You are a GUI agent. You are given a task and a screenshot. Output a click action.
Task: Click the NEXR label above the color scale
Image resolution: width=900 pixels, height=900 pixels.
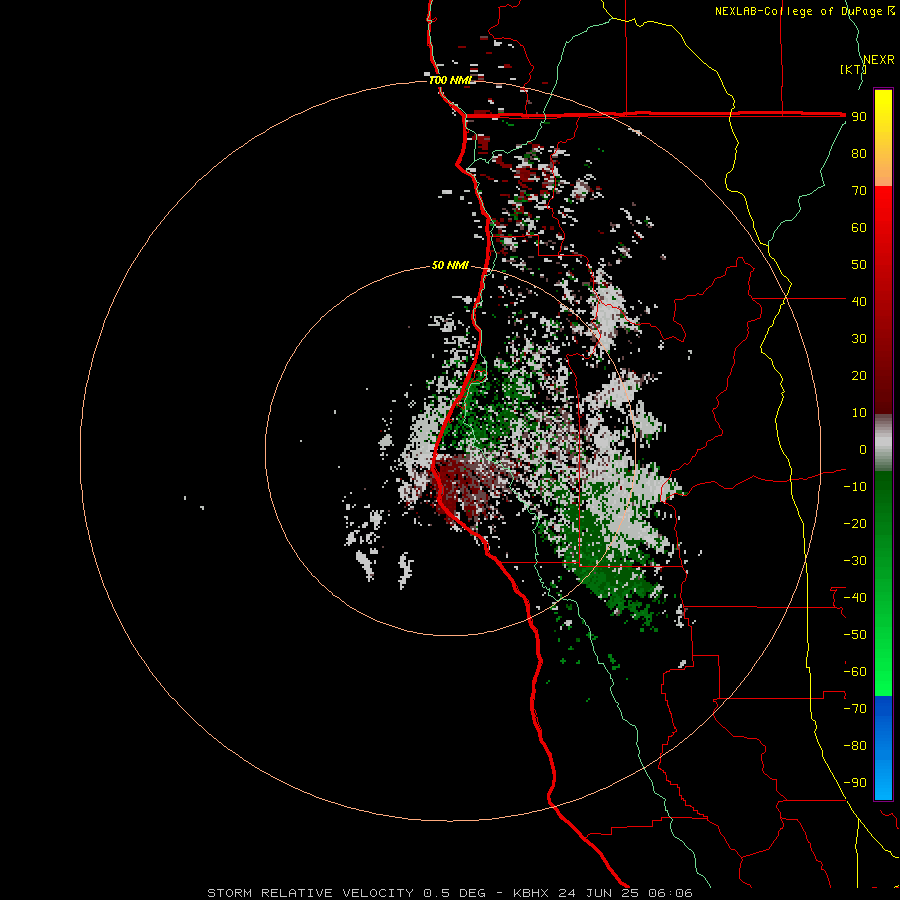tap(879, 60)
